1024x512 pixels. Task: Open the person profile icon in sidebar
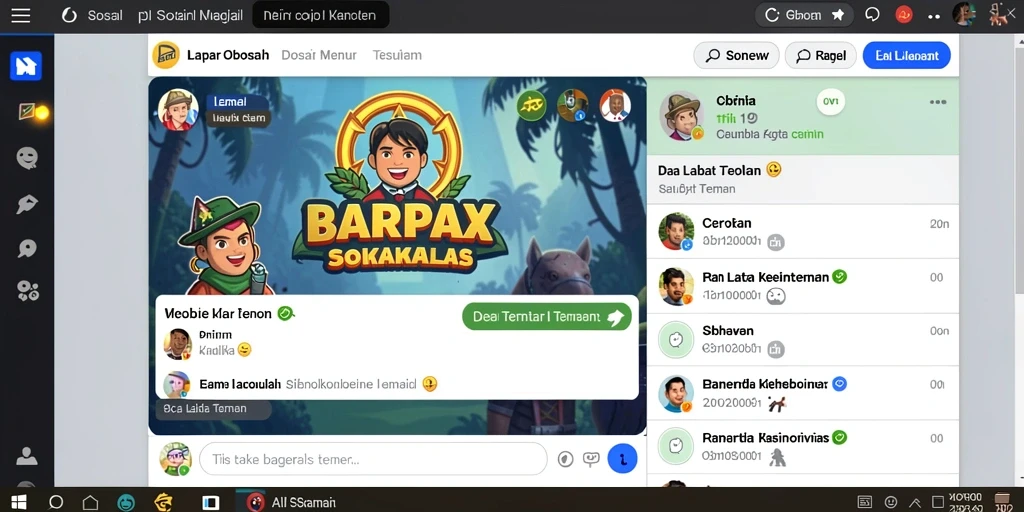(26, 455)
